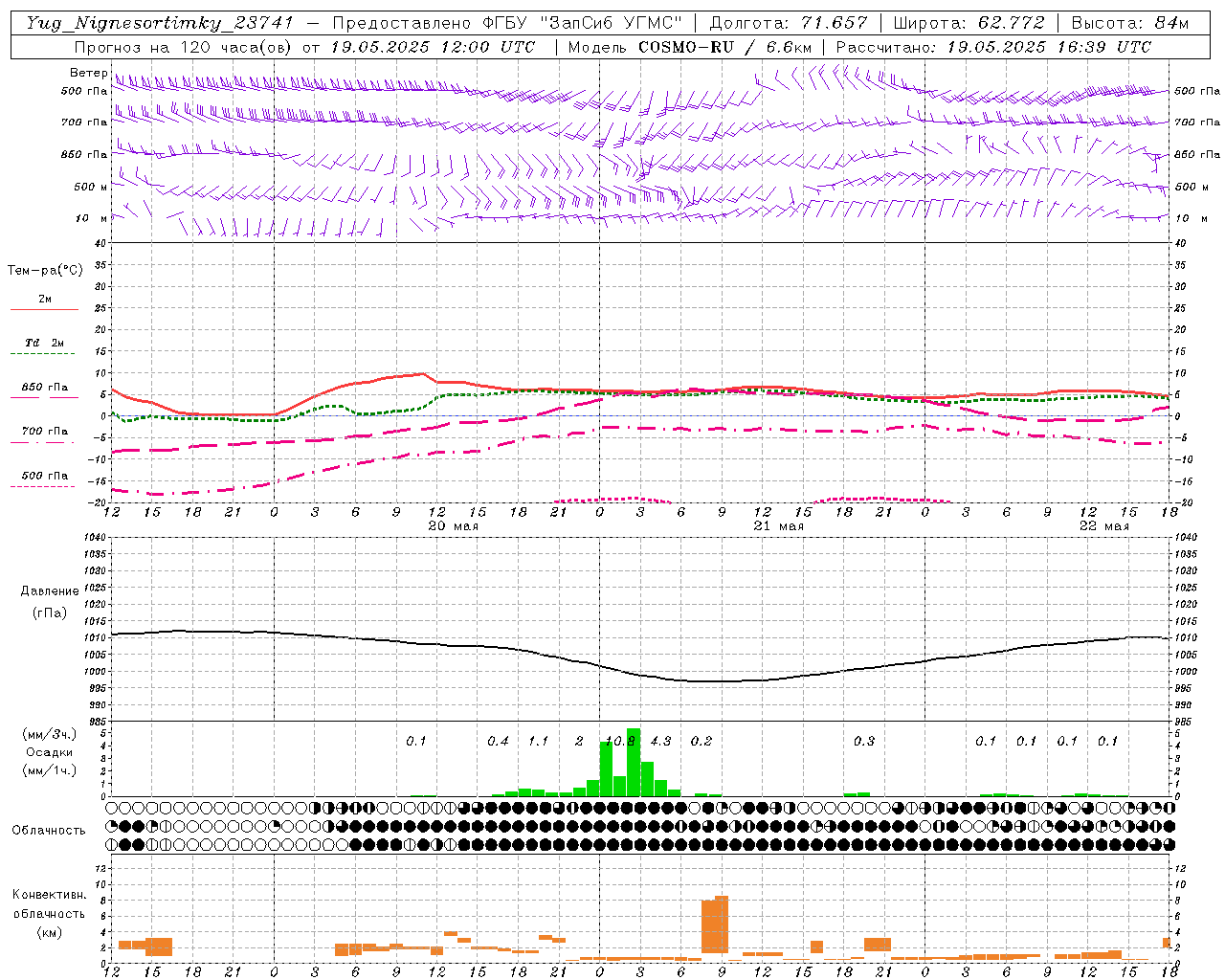Click the latitude value Широта: 62.772
The height and width of the screenshot is (980, 1225).
click(969, 23)
